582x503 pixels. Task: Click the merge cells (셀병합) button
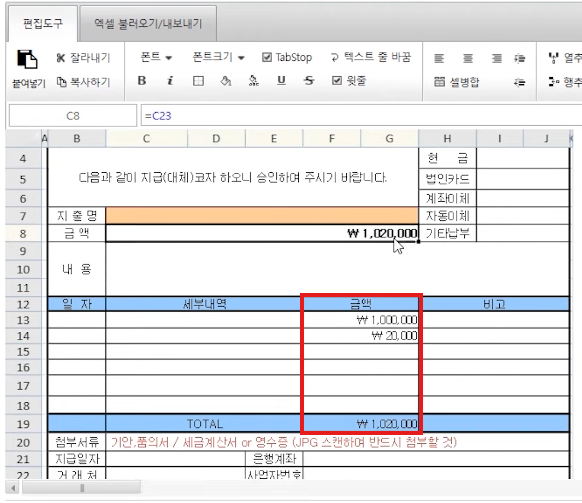457,82
